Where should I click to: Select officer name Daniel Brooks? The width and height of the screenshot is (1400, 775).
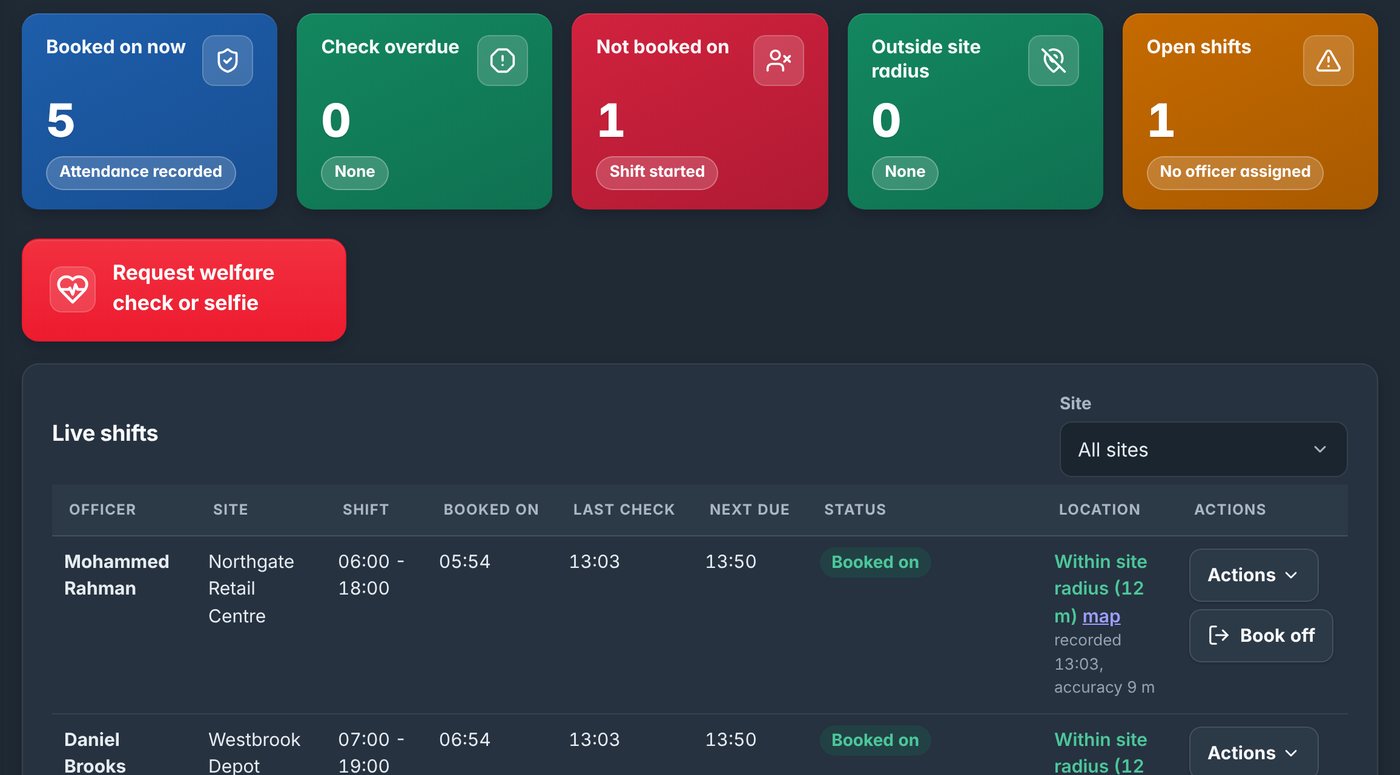(95, 753)
